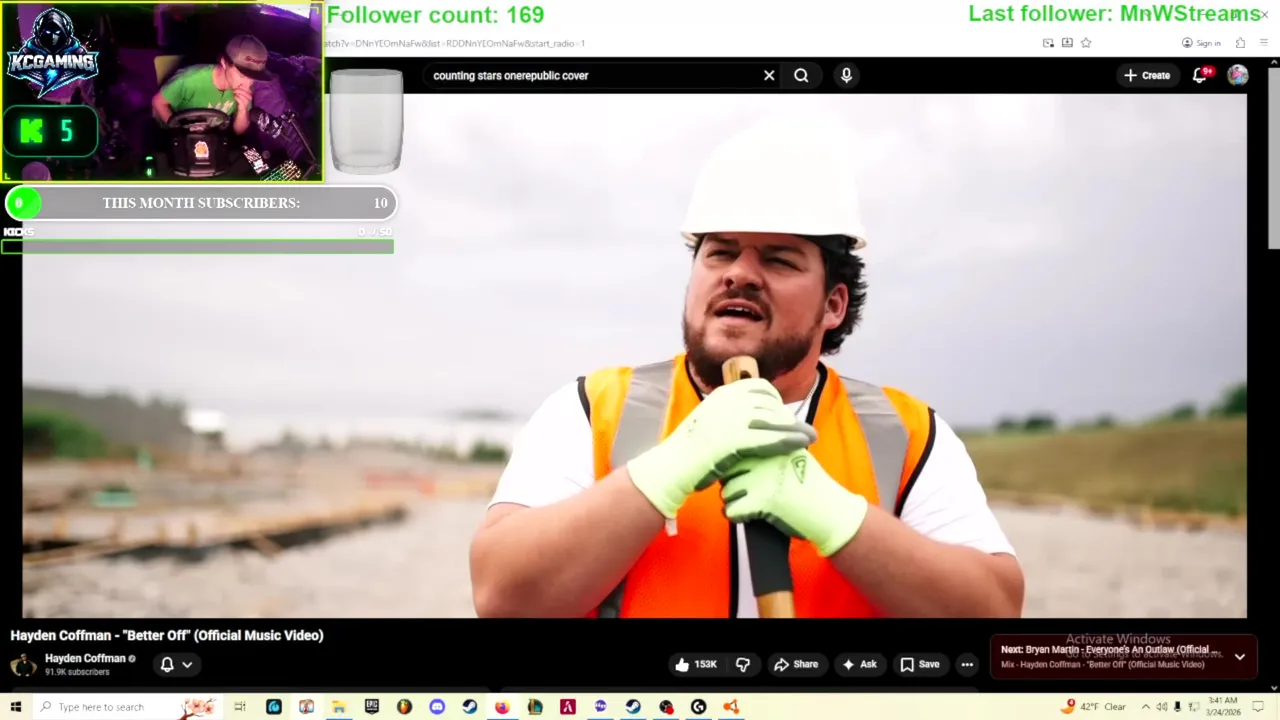Like the video with 153K likes
This screenshot has height=720, width=1280.
pos(696,664)
